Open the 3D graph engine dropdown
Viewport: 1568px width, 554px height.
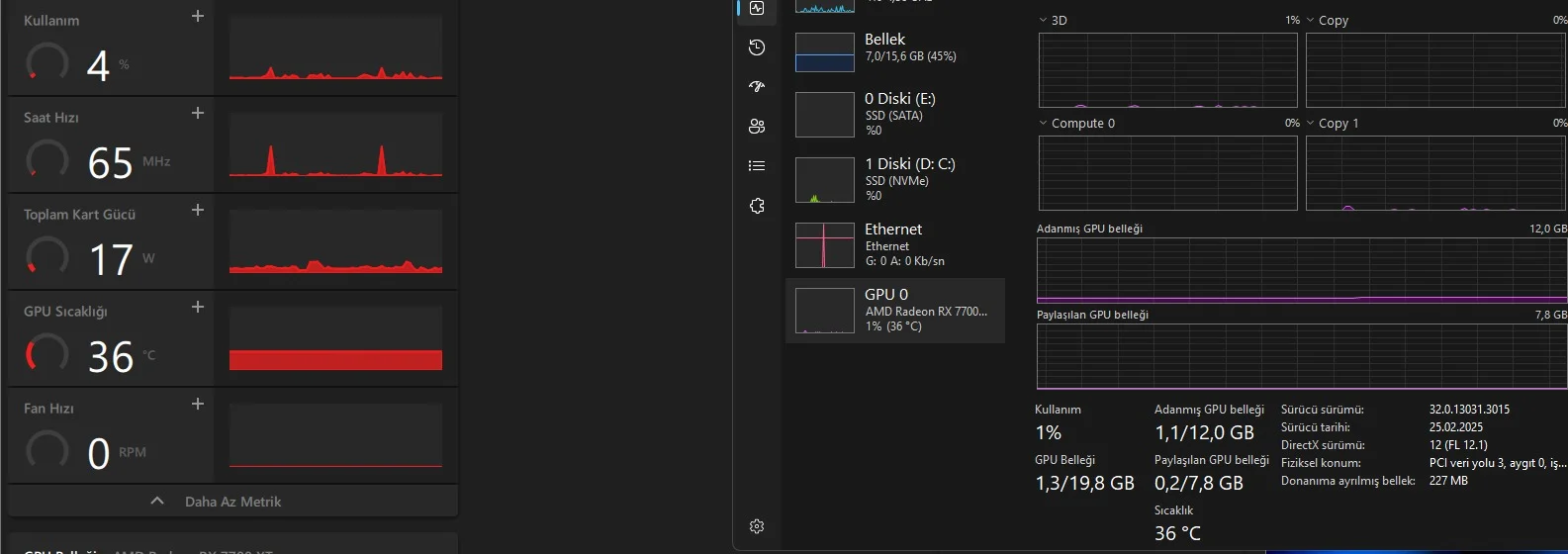[x=1044, y=20]
